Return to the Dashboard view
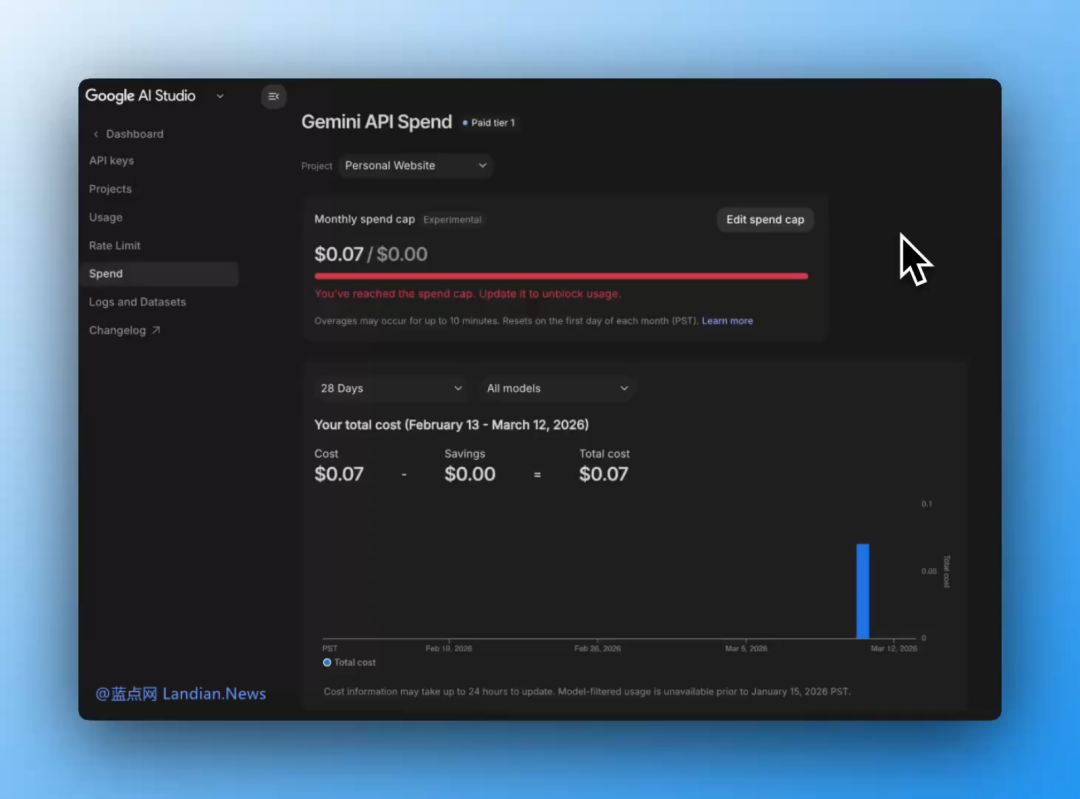 pos(135,133)
